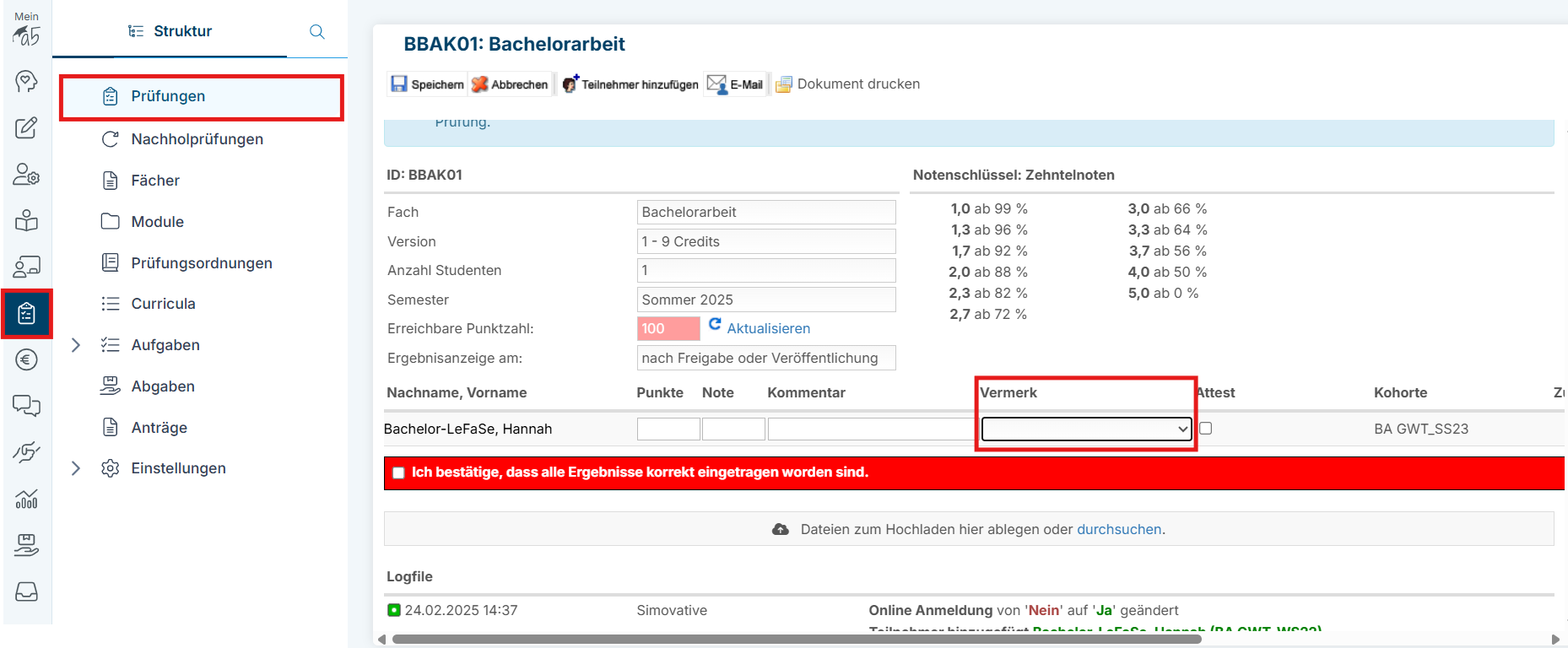The width and height of the screenshot is (1568, 648).
Task: Expand the Einstellungen tree item
Action: 76,468
